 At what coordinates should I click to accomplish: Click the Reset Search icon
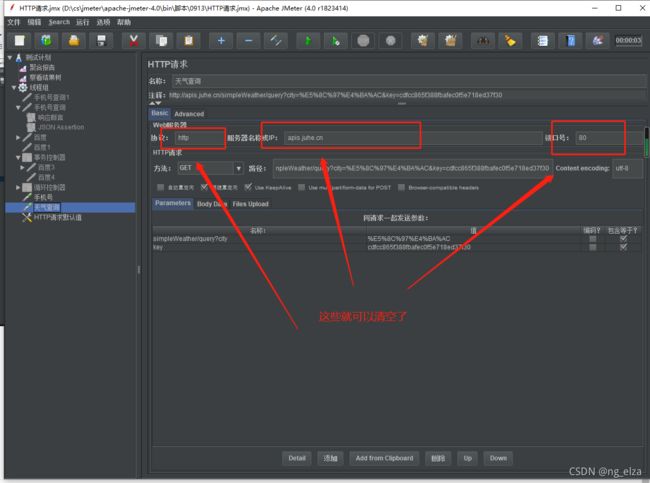pos(510,41)
